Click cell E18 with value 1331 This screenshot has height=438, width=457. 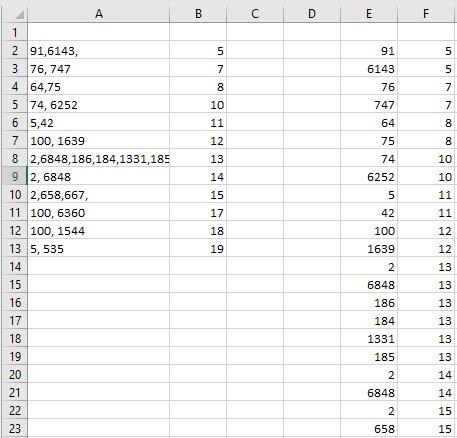[x=369, y=339]
